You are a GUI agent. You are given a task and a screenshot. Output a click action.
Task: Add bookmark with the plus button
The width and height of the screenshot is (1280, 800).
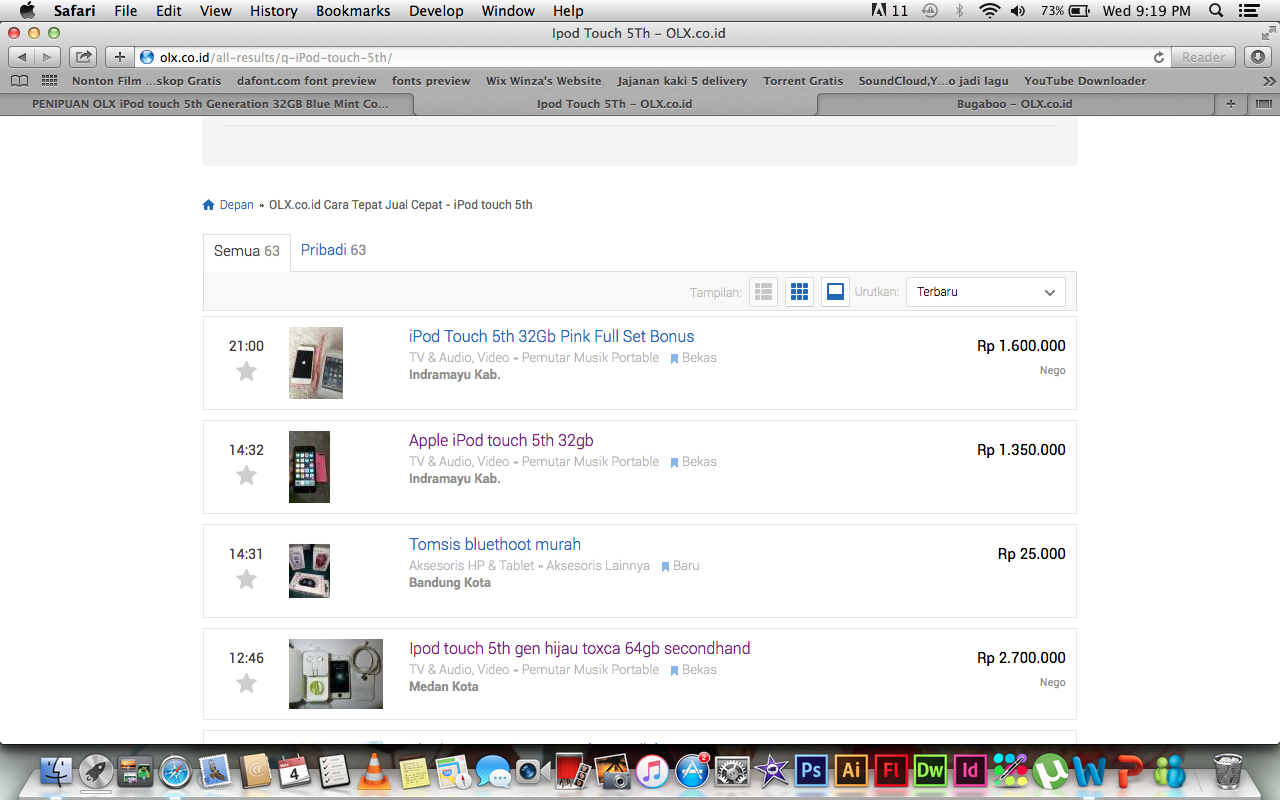tap(120, 57)
